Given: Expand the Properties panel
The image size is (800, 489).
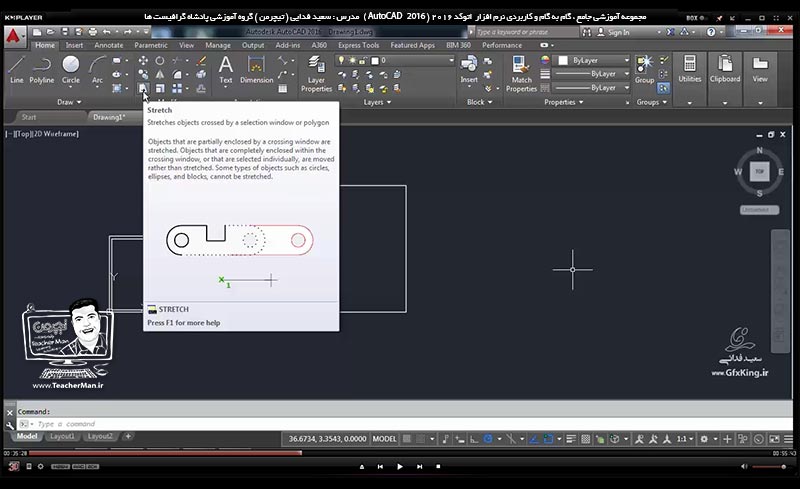Looking at the screenshot, I should click(x=563, y=102).
